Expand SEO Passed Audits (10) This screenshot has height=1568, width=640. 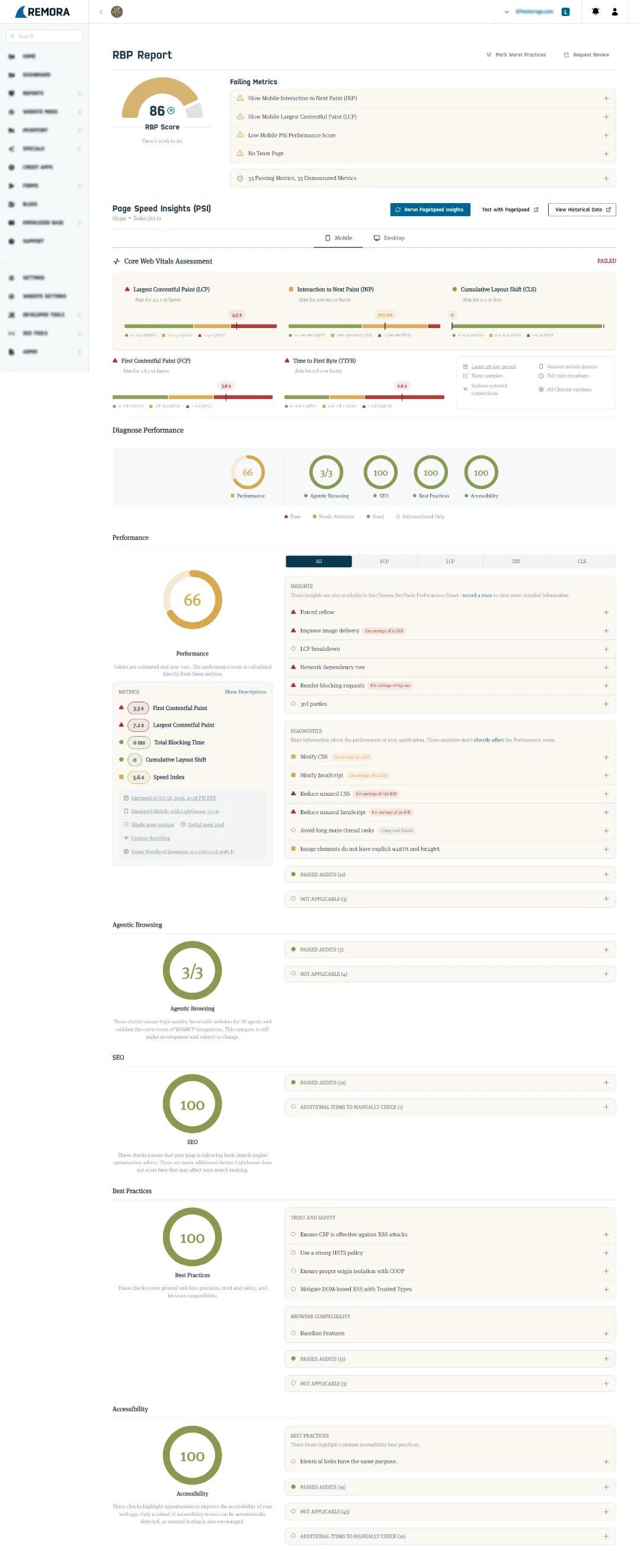pyautogui.click(x=450, y=1083)
